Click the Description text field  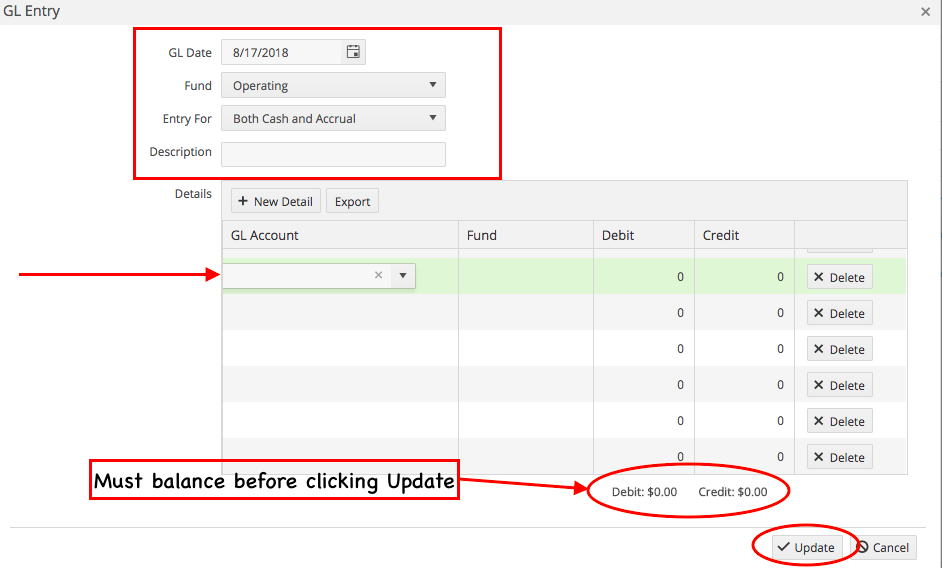point(333,154)
